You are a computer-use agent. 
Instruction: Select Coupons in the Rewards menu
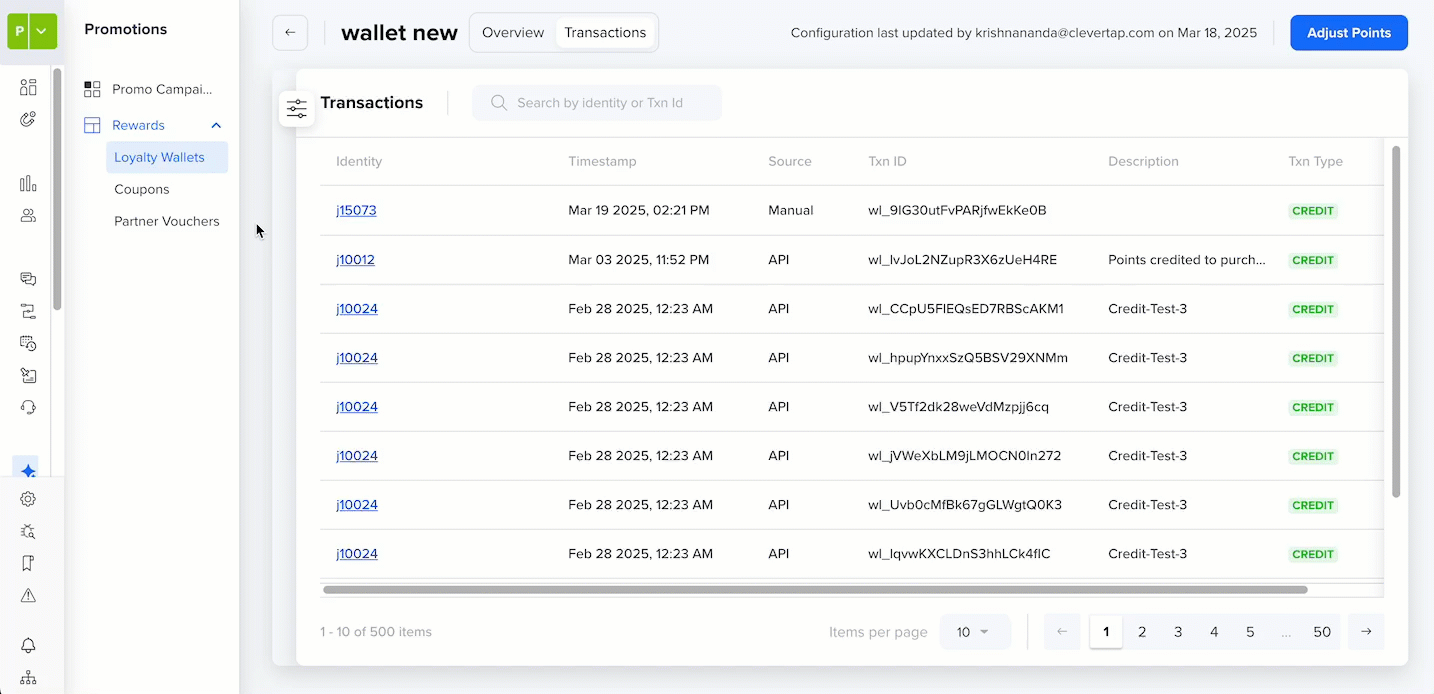[142, 189]
